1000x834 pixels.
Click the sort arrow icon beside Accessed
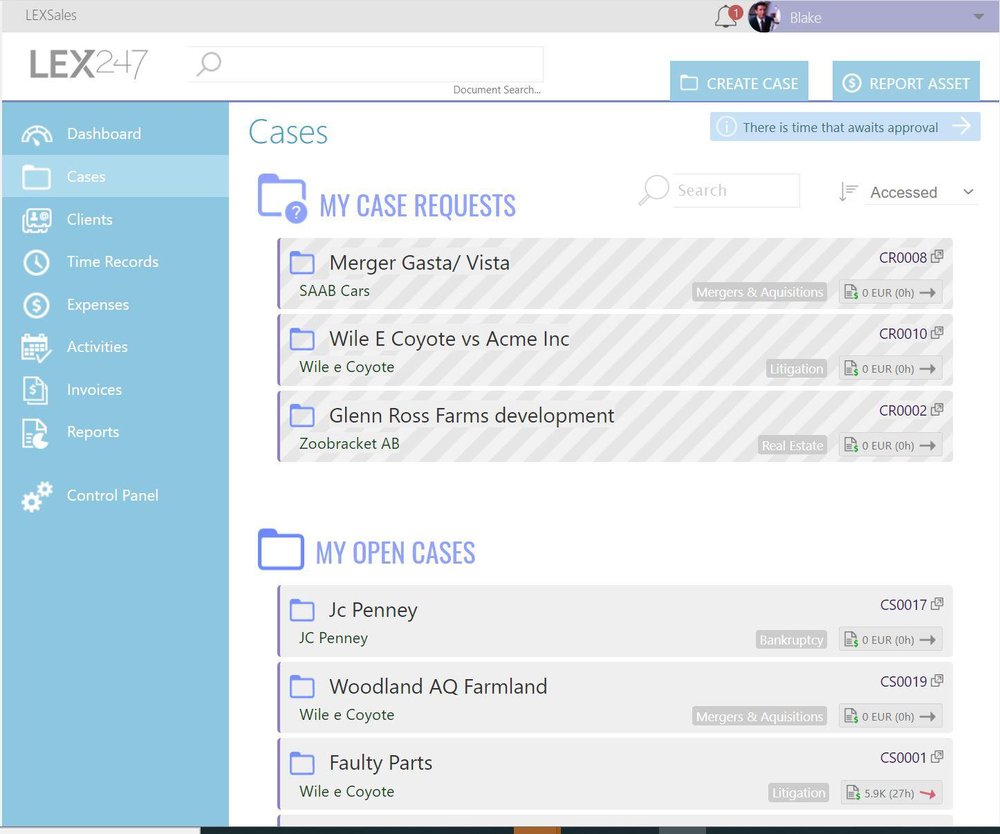pos(849,191)
